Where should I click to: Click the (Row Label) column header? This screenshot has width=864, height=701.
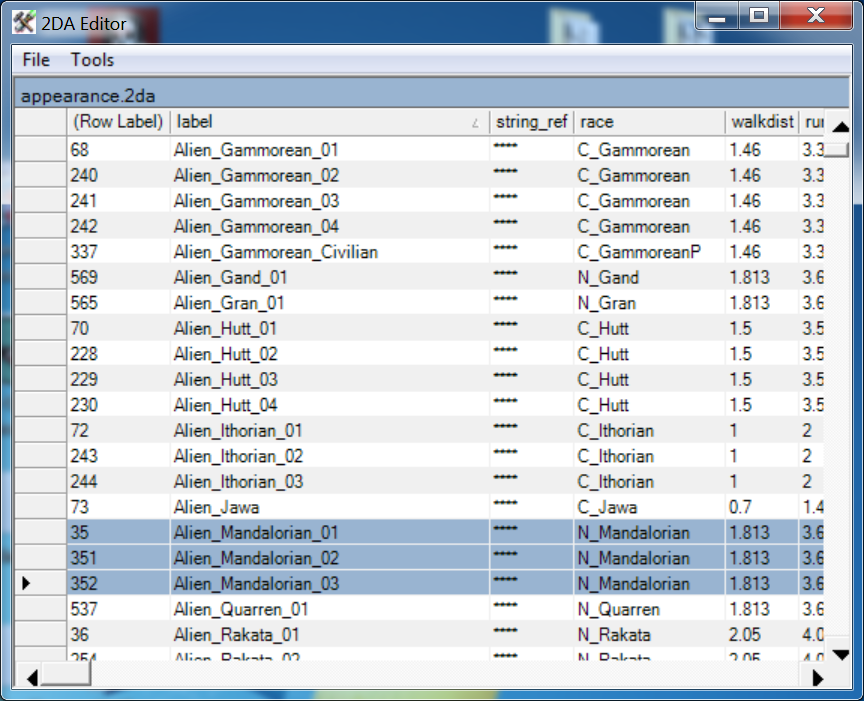point(117,122)
